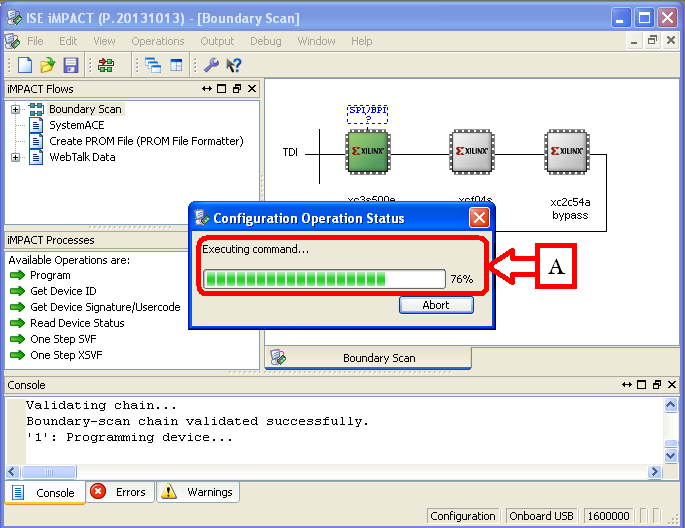Float the Console panel
Screen dimensions: 685x528
[657, 384]
